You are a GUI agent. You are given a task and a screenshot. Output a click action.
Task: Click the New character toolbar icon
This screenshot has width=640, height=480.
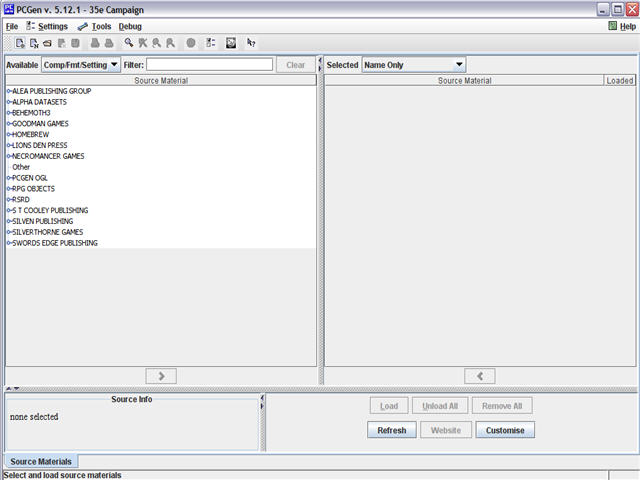pyautogui.click(x=20, y=43)
